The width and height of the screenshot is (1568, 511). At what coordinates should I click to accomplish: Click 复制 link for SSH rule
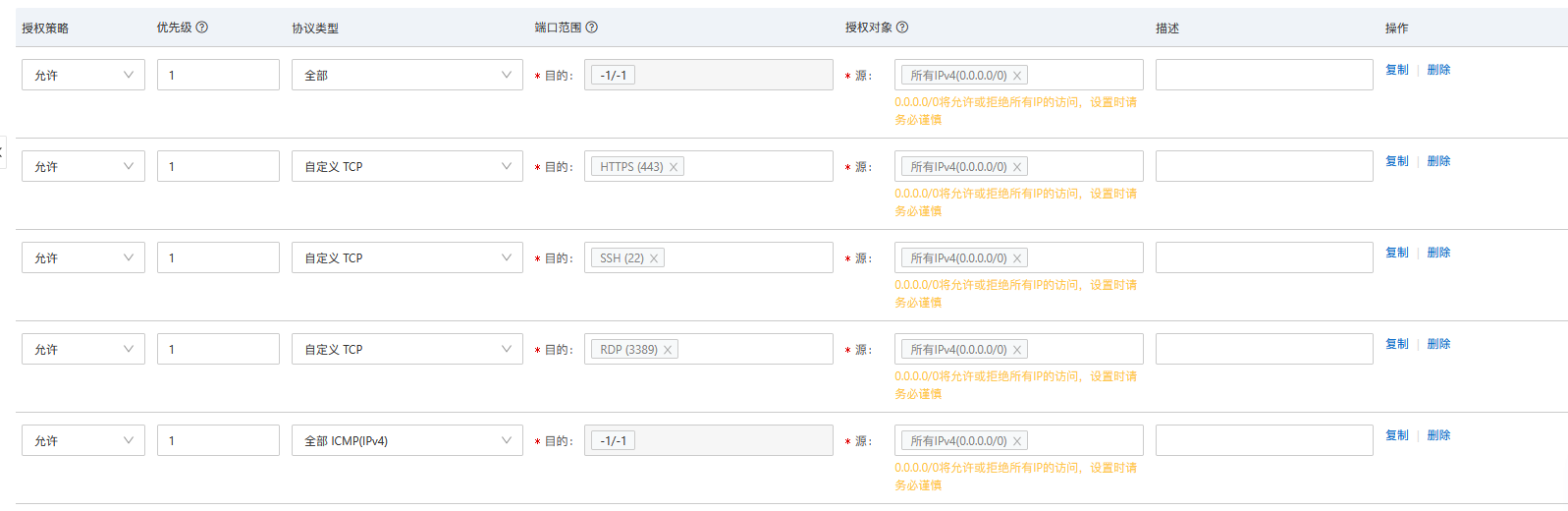pyautogui.click(x=1397, y=253)
